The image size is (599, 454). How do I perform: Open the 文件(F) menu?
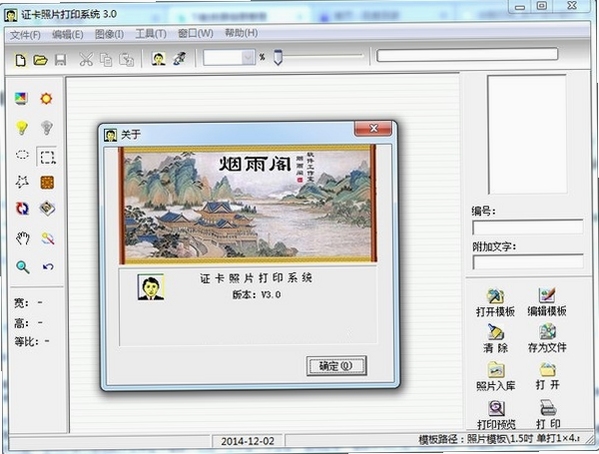25,35
